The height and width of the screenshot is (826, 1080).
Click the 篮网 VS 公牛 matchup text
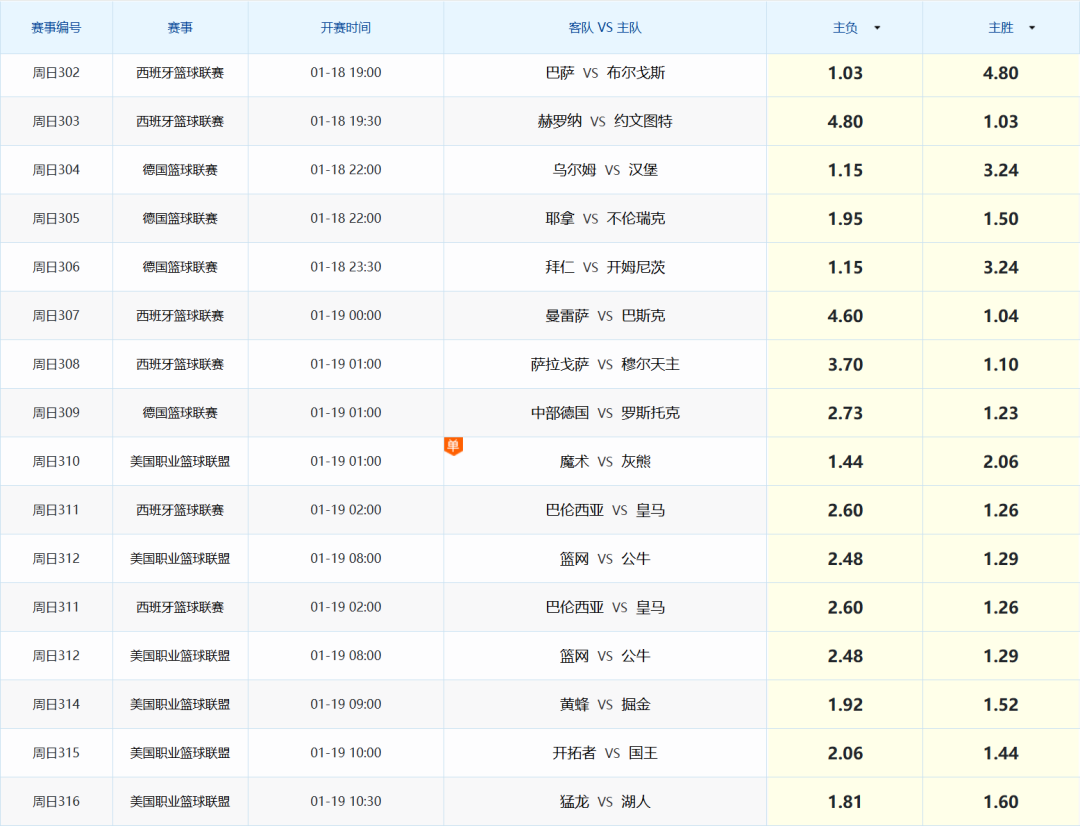(605, 558)
